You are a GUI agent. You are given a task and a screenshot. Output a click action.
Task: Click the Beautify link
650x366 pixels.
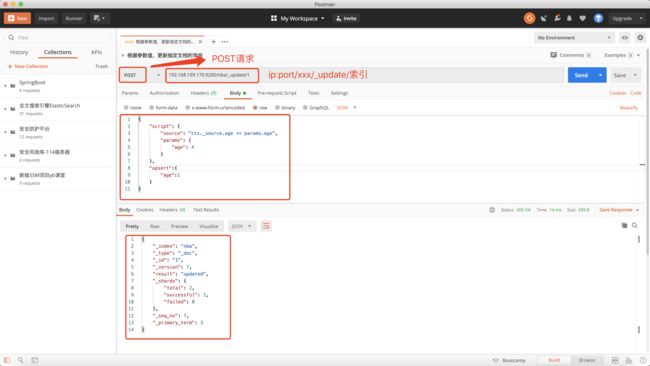(628, 108)
